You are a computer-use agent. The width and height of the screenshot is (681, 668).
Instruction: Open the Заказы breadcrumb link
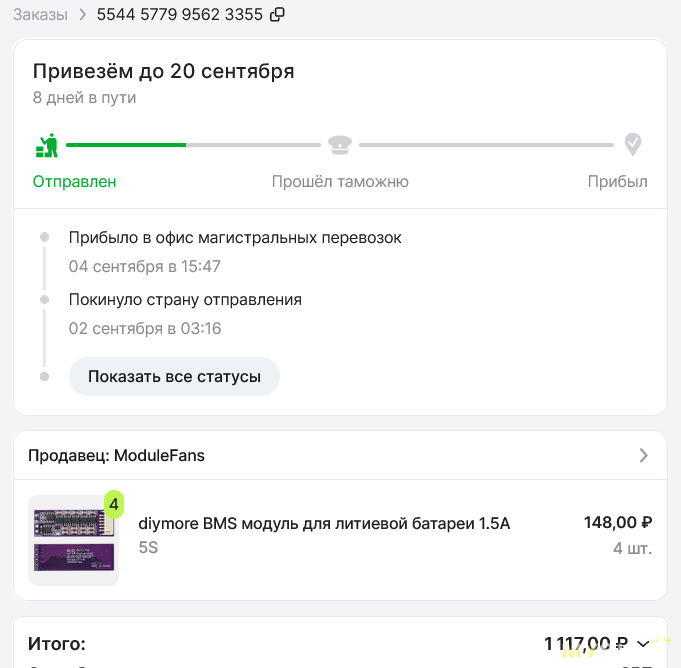coord(40,15)
